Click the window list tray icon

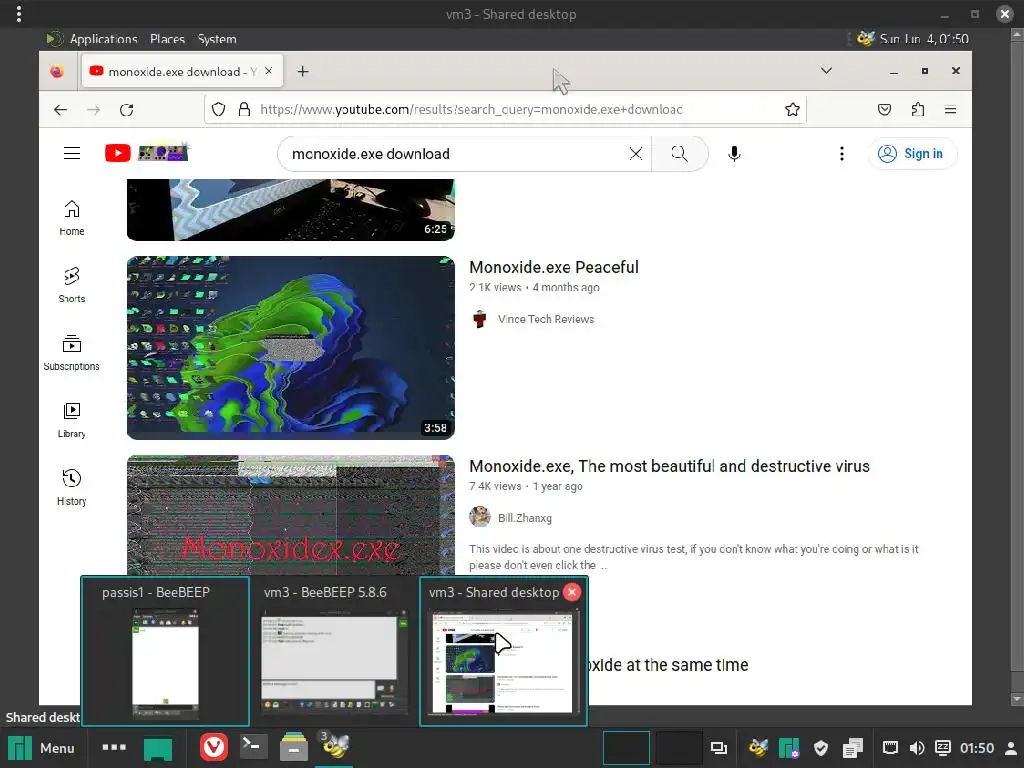click(x=718, y=748)
